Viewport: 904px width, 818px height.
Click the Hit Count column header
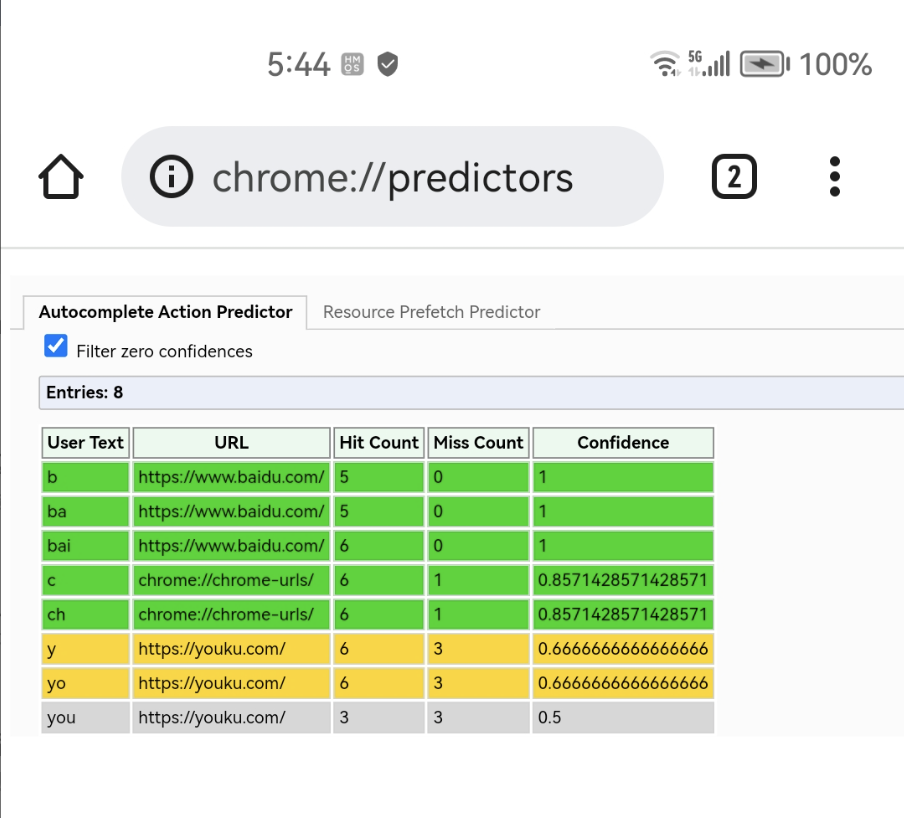pos(379,443)
